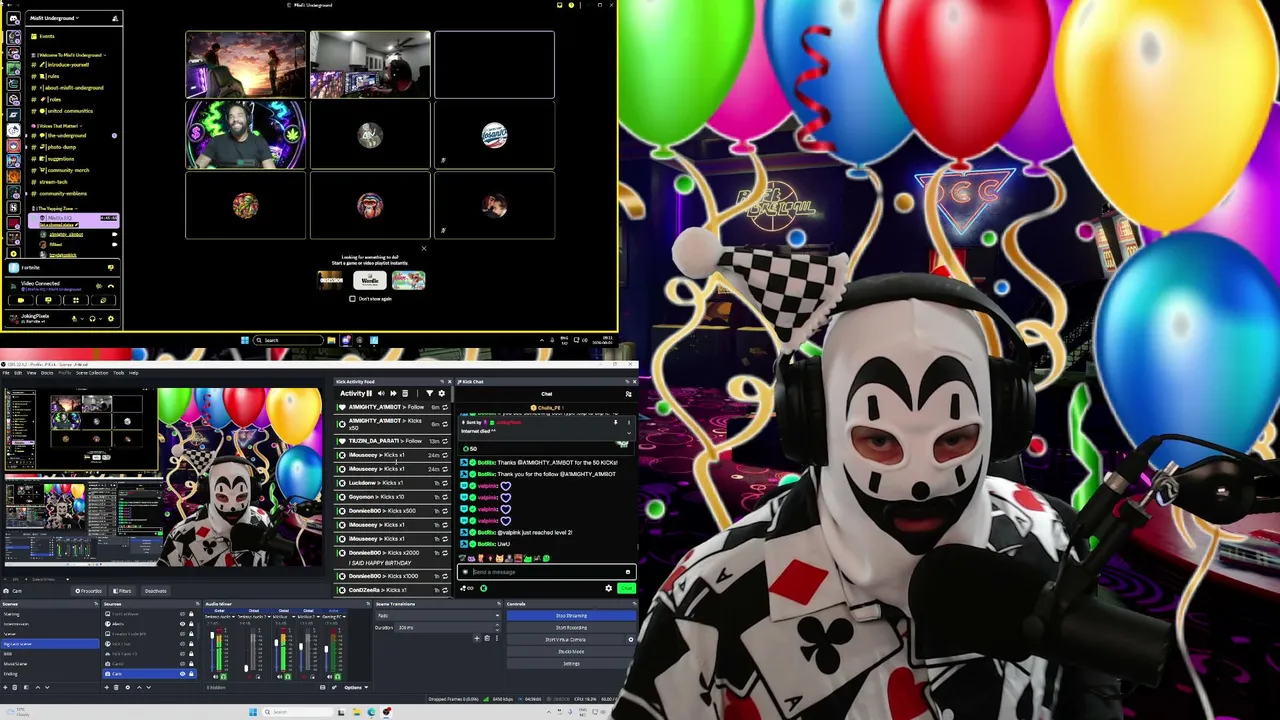Collapse Voices That Matter category

[58, 126]
